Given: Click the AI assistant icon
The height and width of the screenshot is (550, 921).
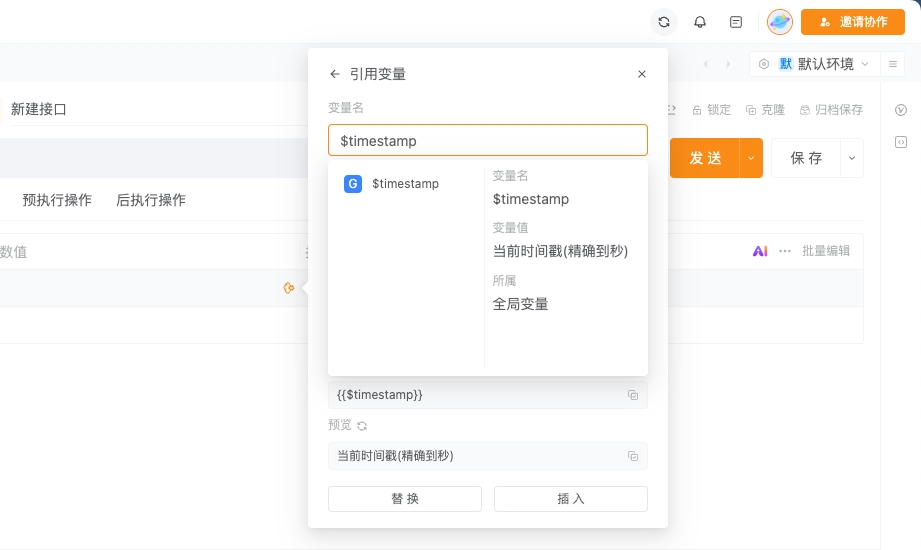Looking at the screenshot, I should click(x=760, y=251).
